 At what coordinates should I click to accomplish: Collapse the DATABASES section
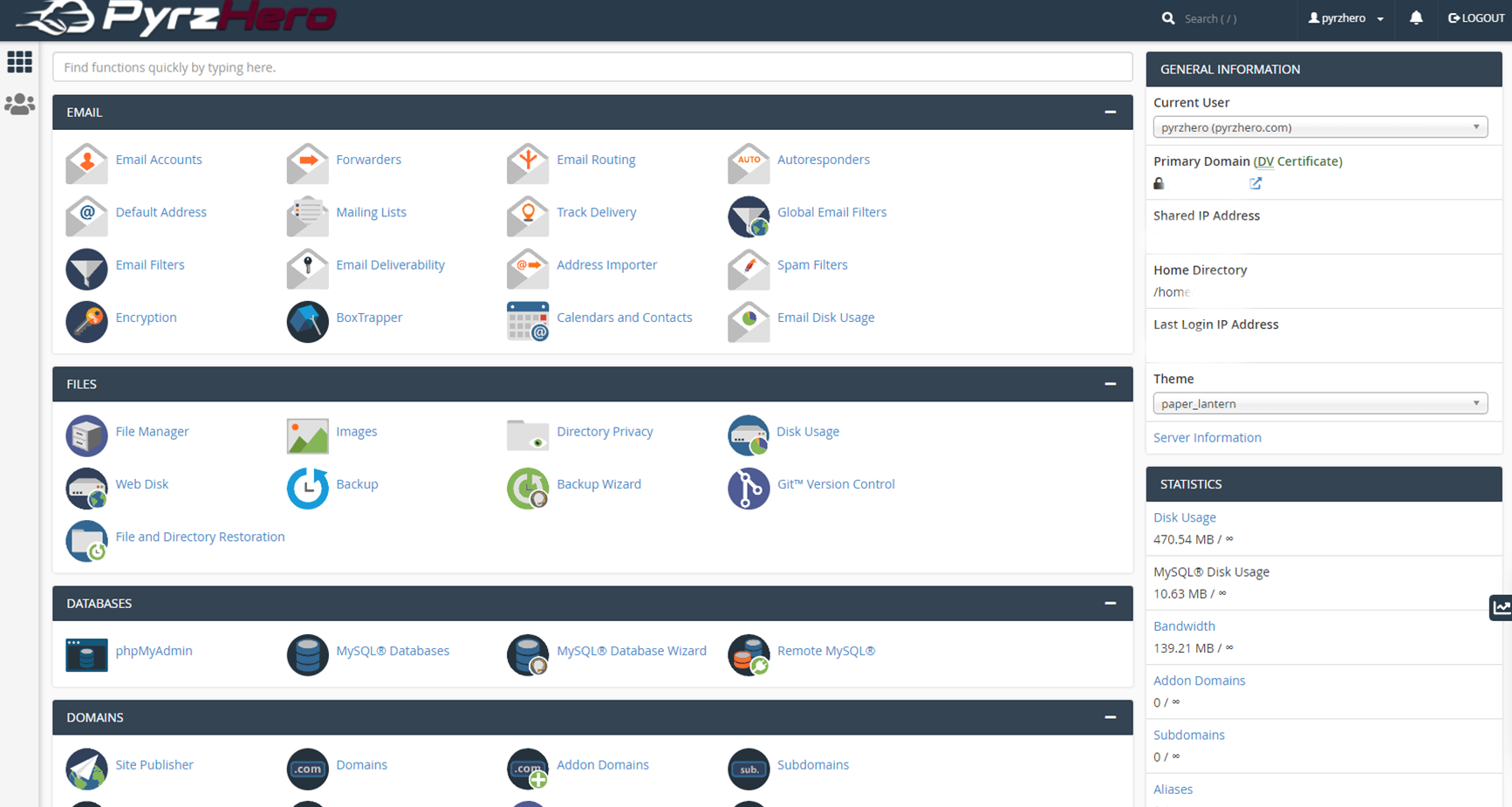(1110, 603)
